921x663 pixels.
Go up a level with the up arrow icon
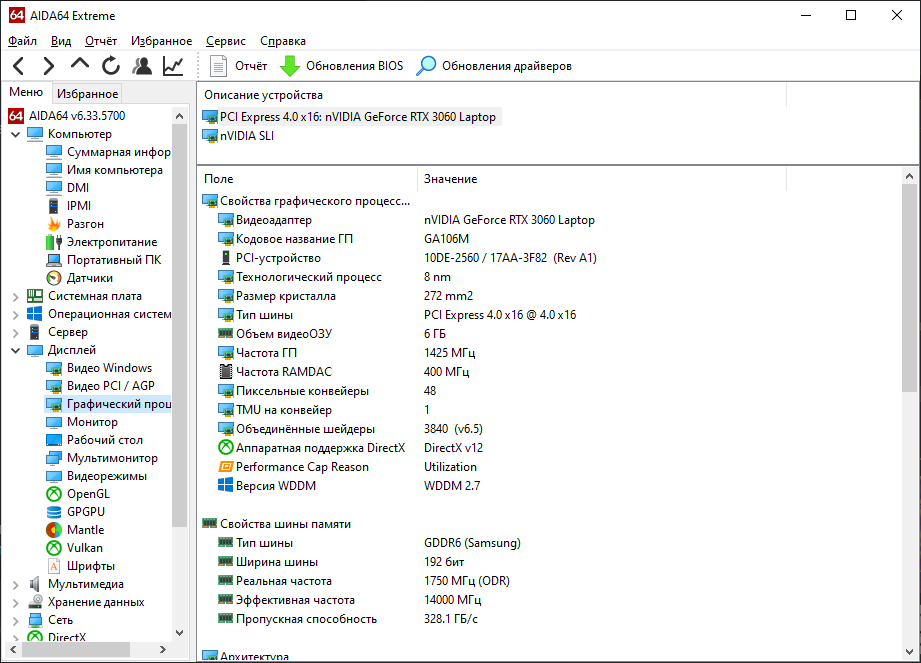(80, 65)
